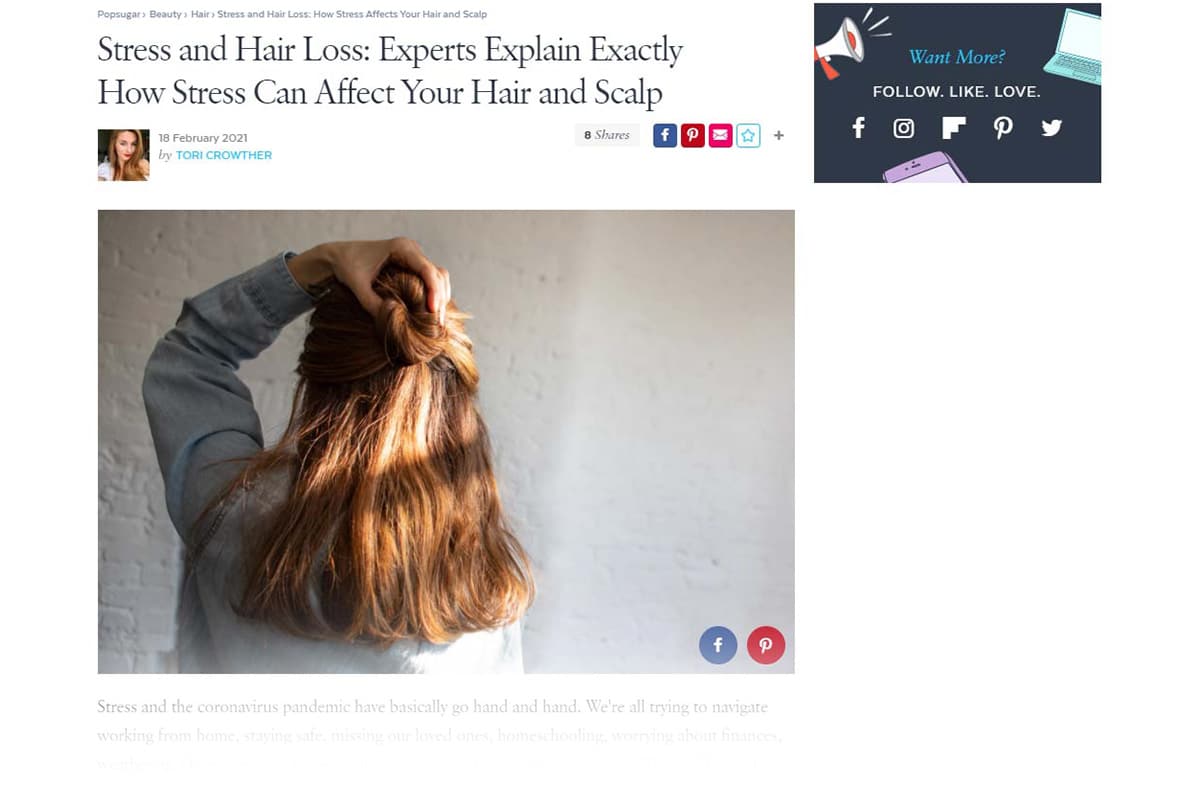
Task: Open Flipboard icon in Want More banner
Action: [x=954, y=128]
